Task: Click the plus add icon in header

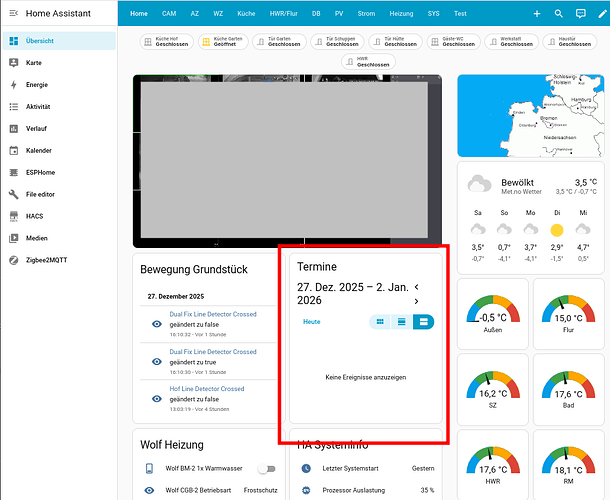Action: pos(537,14)
